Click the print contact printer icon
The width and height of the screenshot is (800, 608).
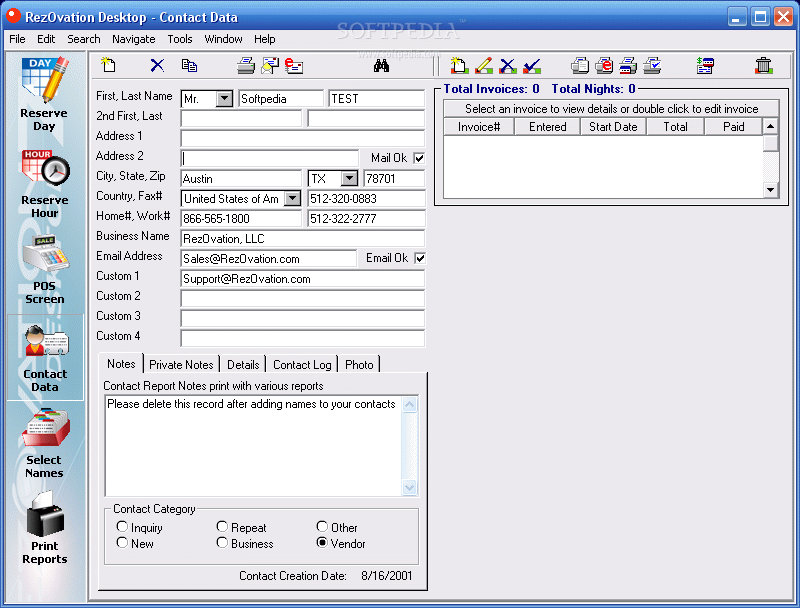(246, 65)
